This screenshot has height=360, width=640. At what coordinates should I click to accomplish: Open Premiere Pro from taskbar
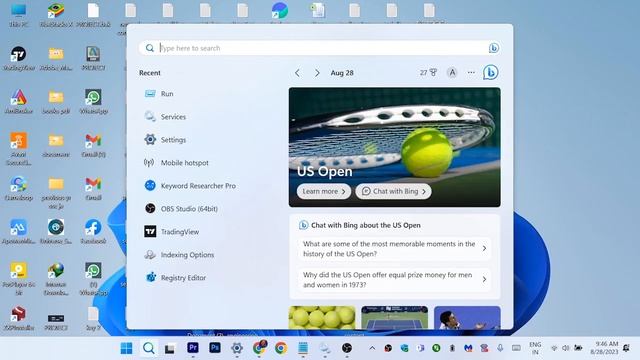point(193,348)
